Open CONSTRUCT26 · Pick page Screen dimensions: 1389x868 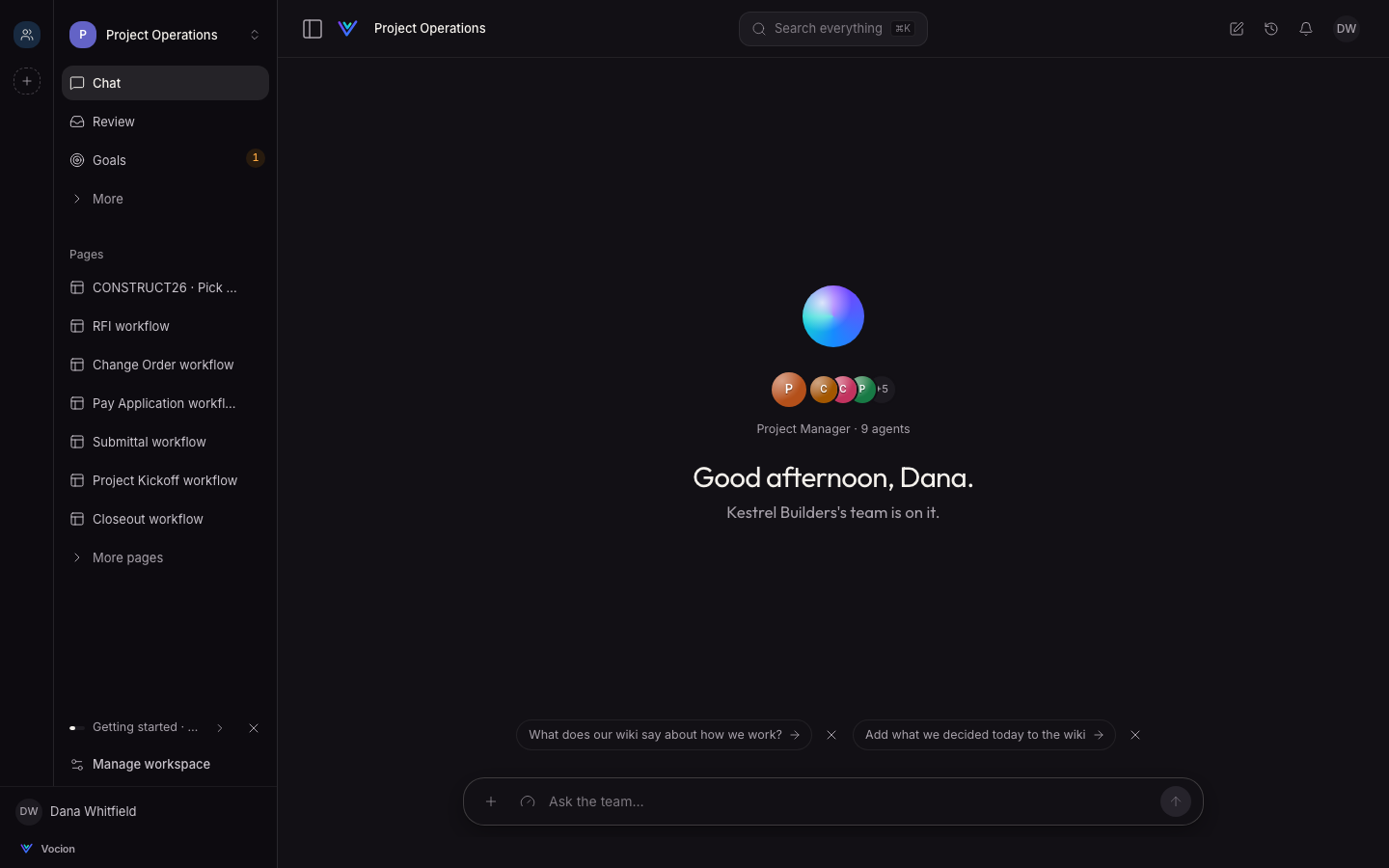(165, 287)
